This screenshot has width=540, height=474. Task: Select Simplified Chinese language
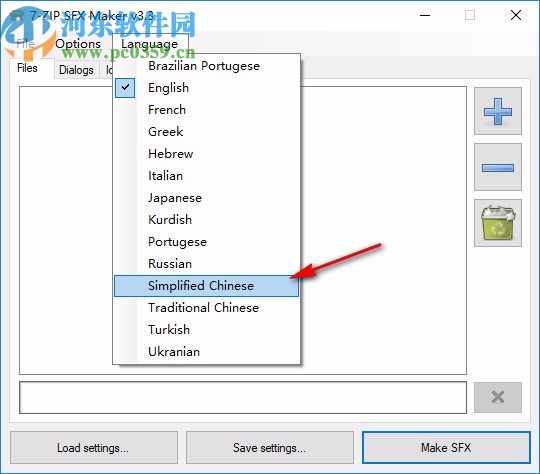206,286
